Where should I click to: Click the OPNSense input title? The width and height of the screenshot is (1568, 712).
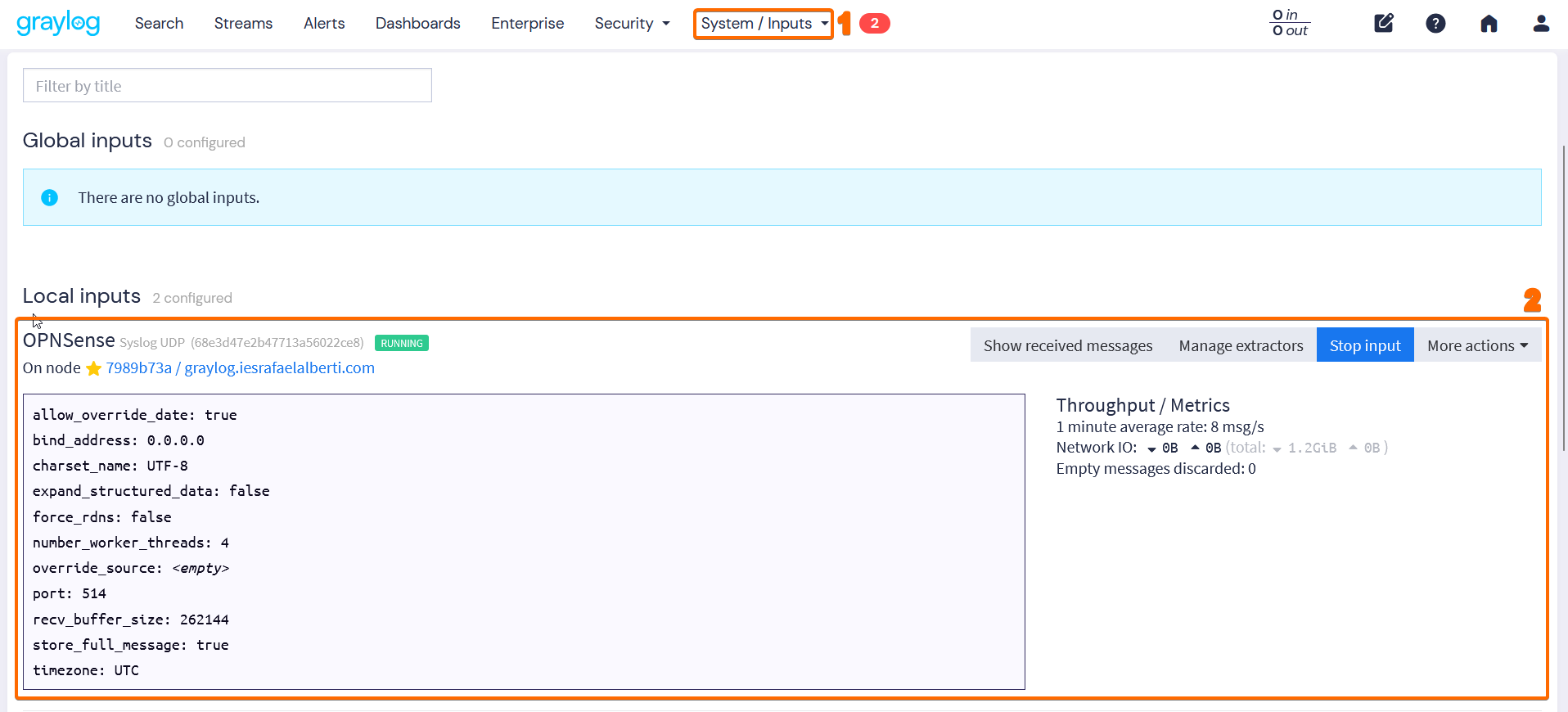click(x=69, y=340)
